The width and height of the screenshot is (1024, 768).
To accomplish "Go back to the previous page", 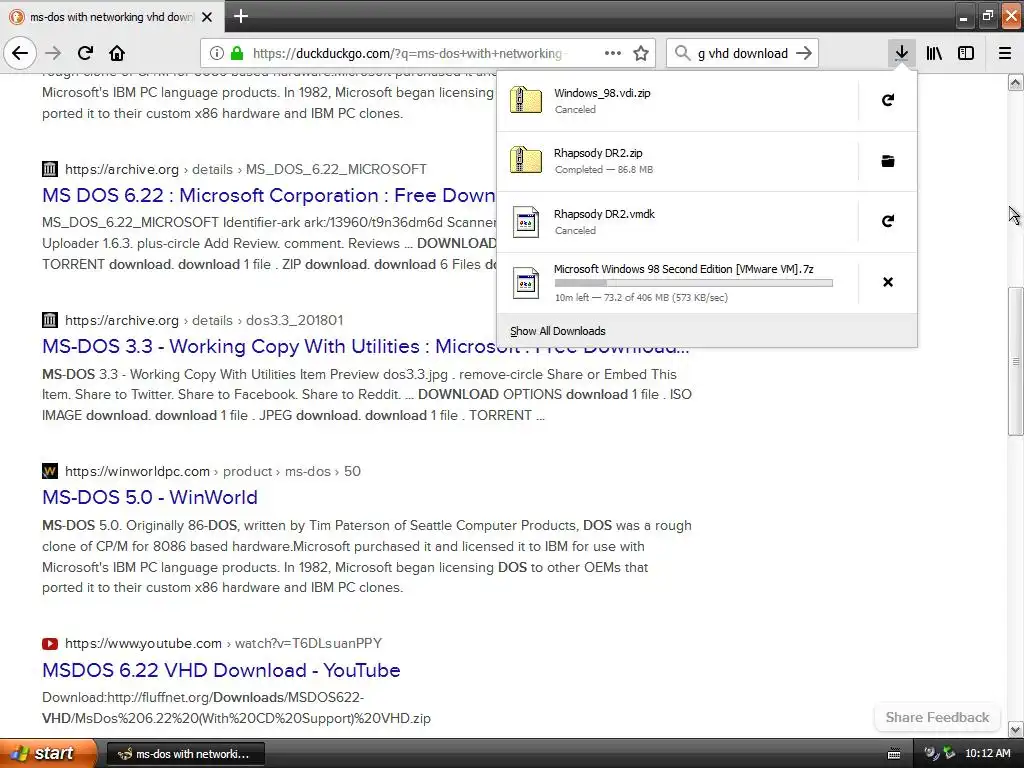I will point(20,53).
